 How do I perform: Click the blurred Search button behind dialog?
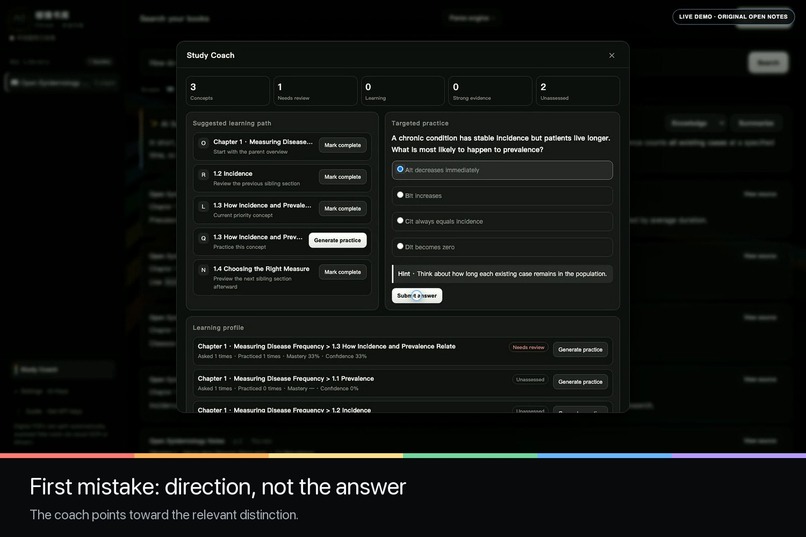768,63
